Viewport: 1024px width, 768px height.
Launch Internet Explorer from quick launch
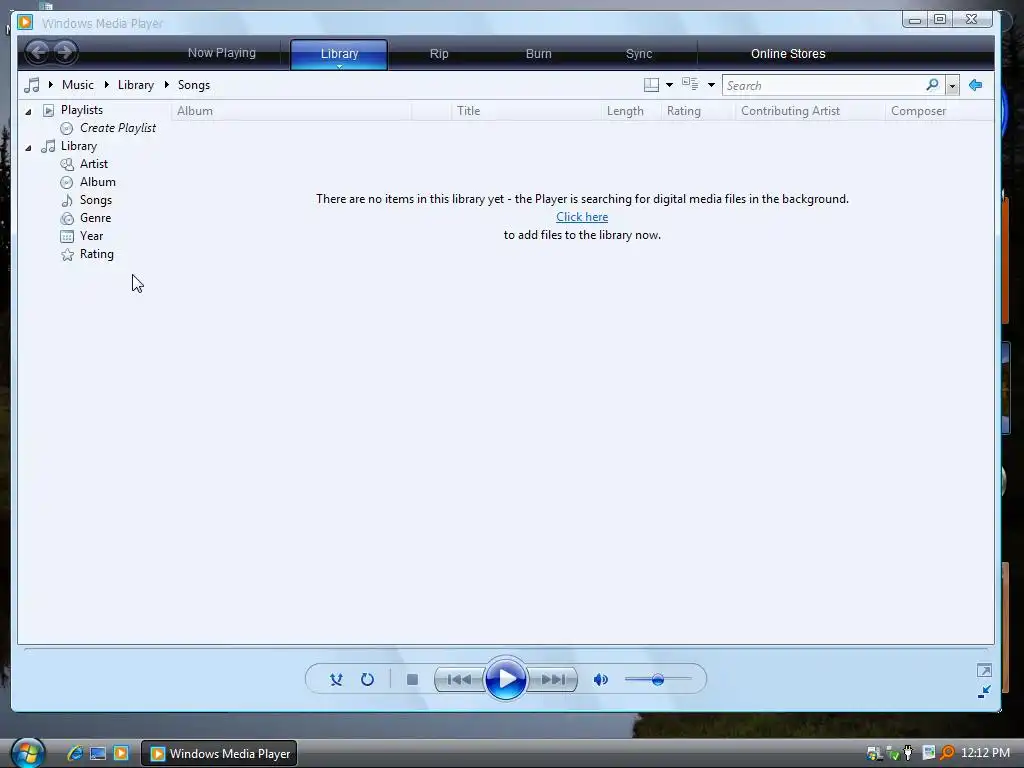(75, 754)
